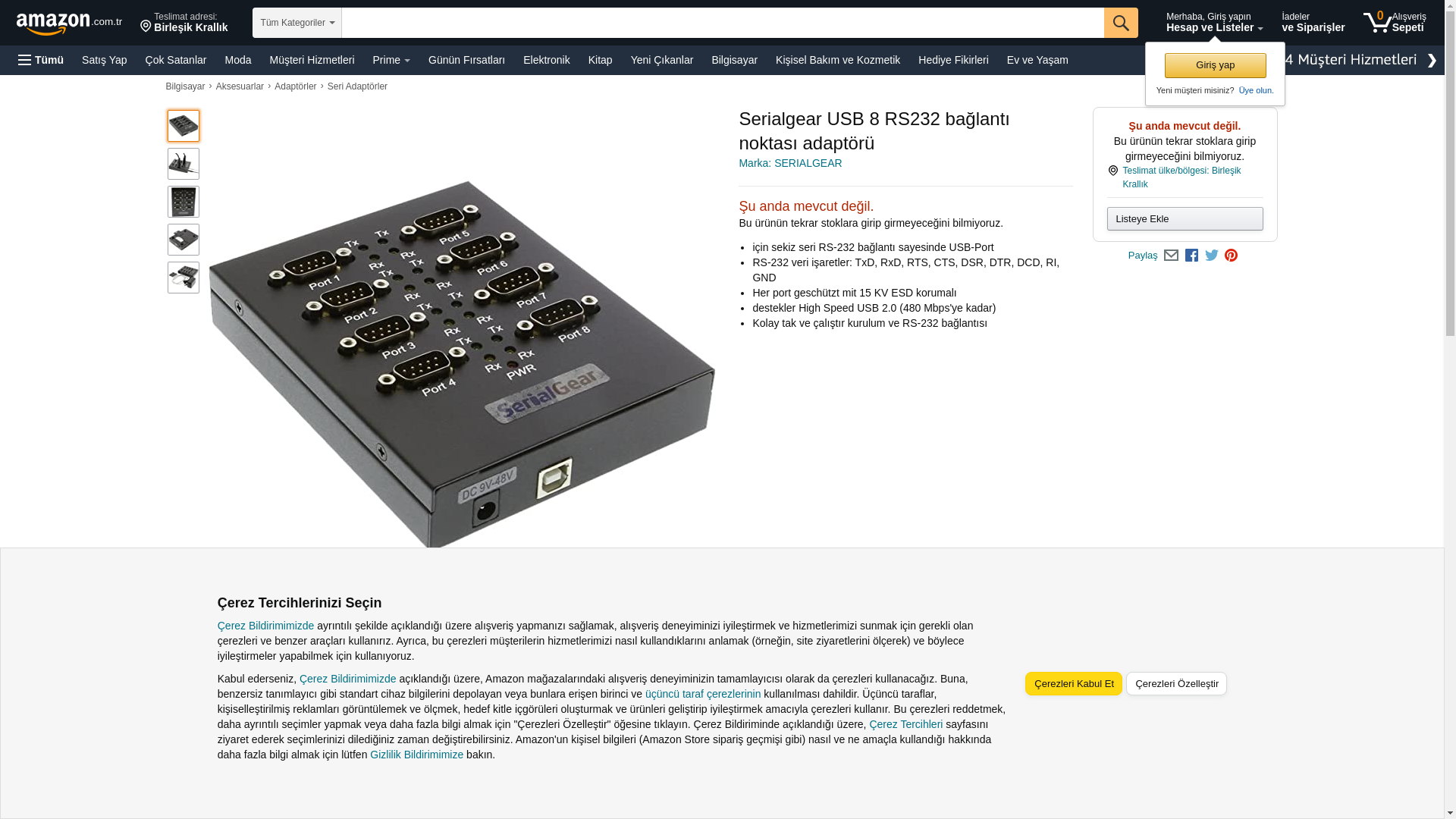Click the delivery location pin icon

click(x=146, y=27)
